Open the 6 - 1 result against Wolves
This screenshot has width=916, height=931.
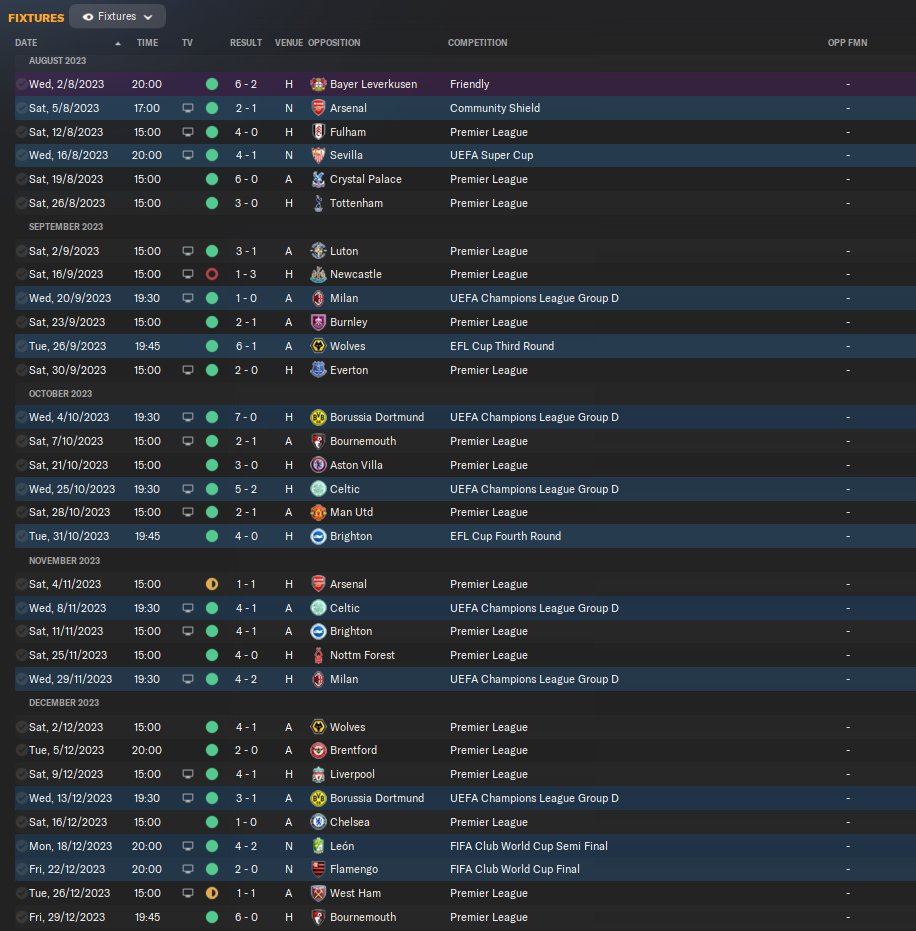246,346
